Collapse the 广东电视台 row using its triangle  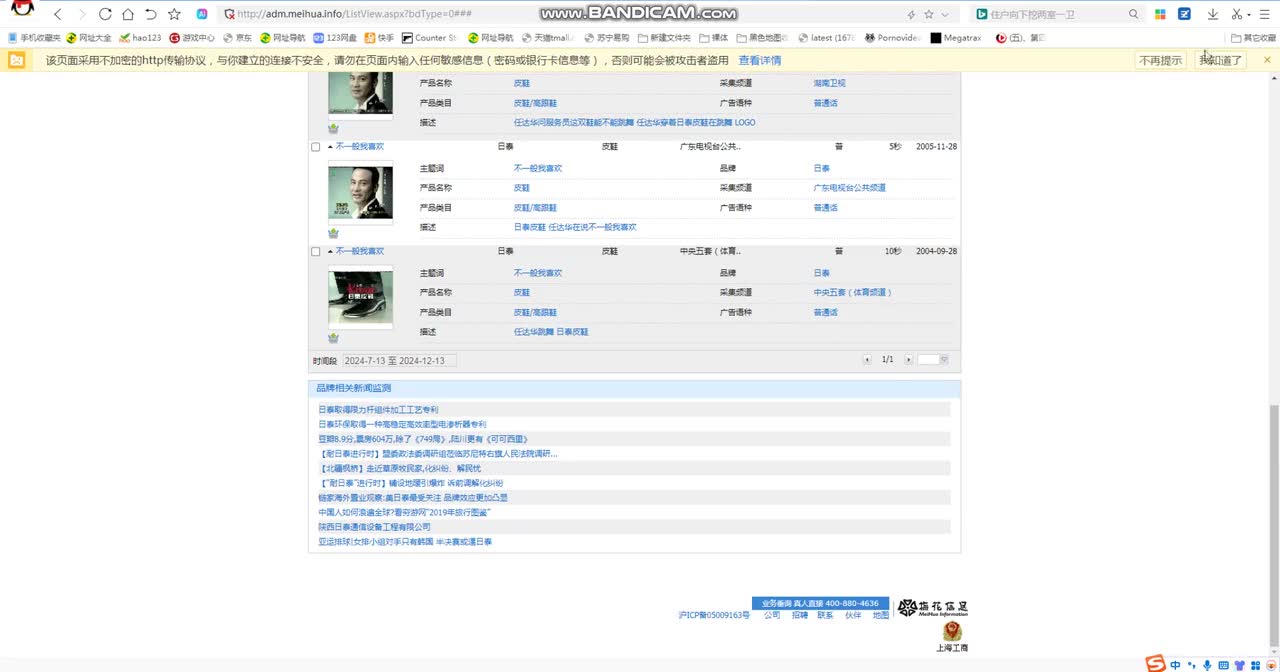(330, 147)
